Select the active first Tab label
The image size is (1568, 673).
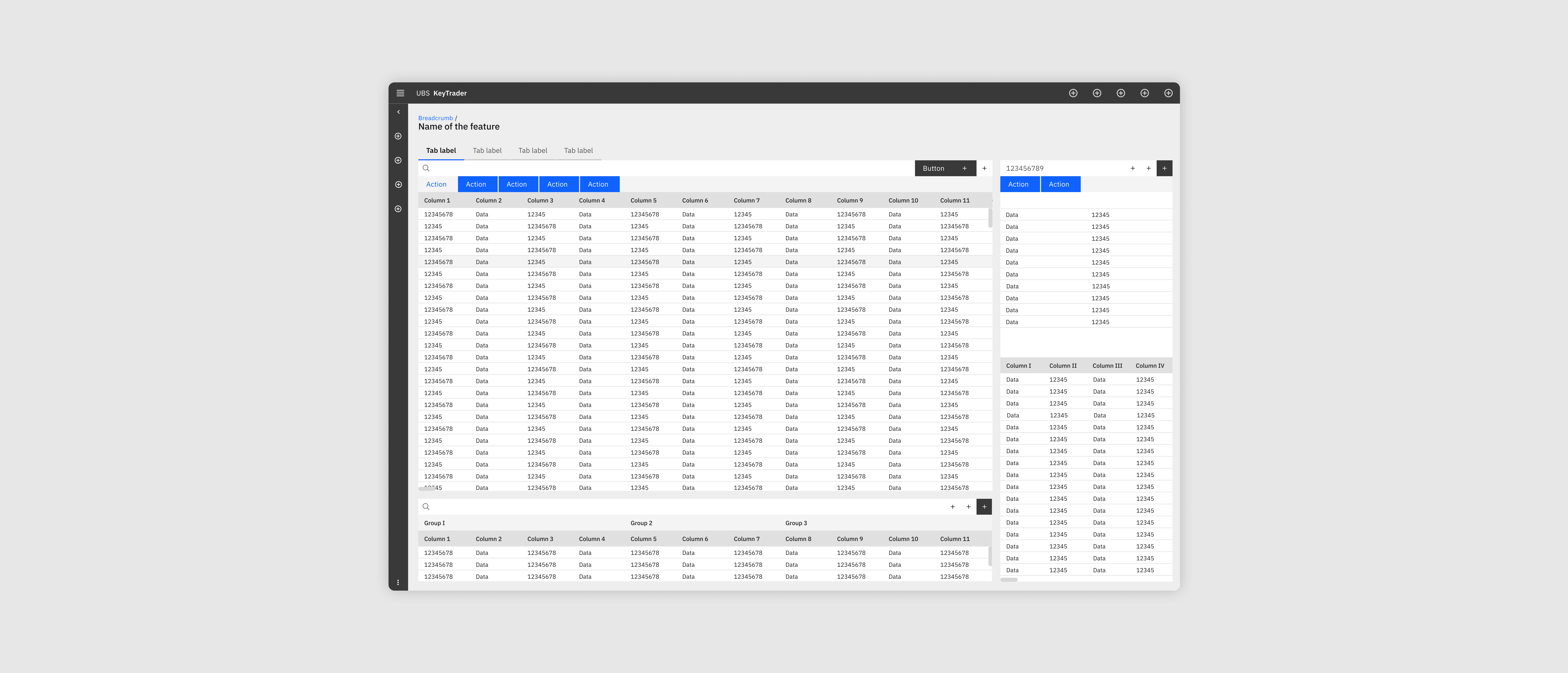(441, 150)
